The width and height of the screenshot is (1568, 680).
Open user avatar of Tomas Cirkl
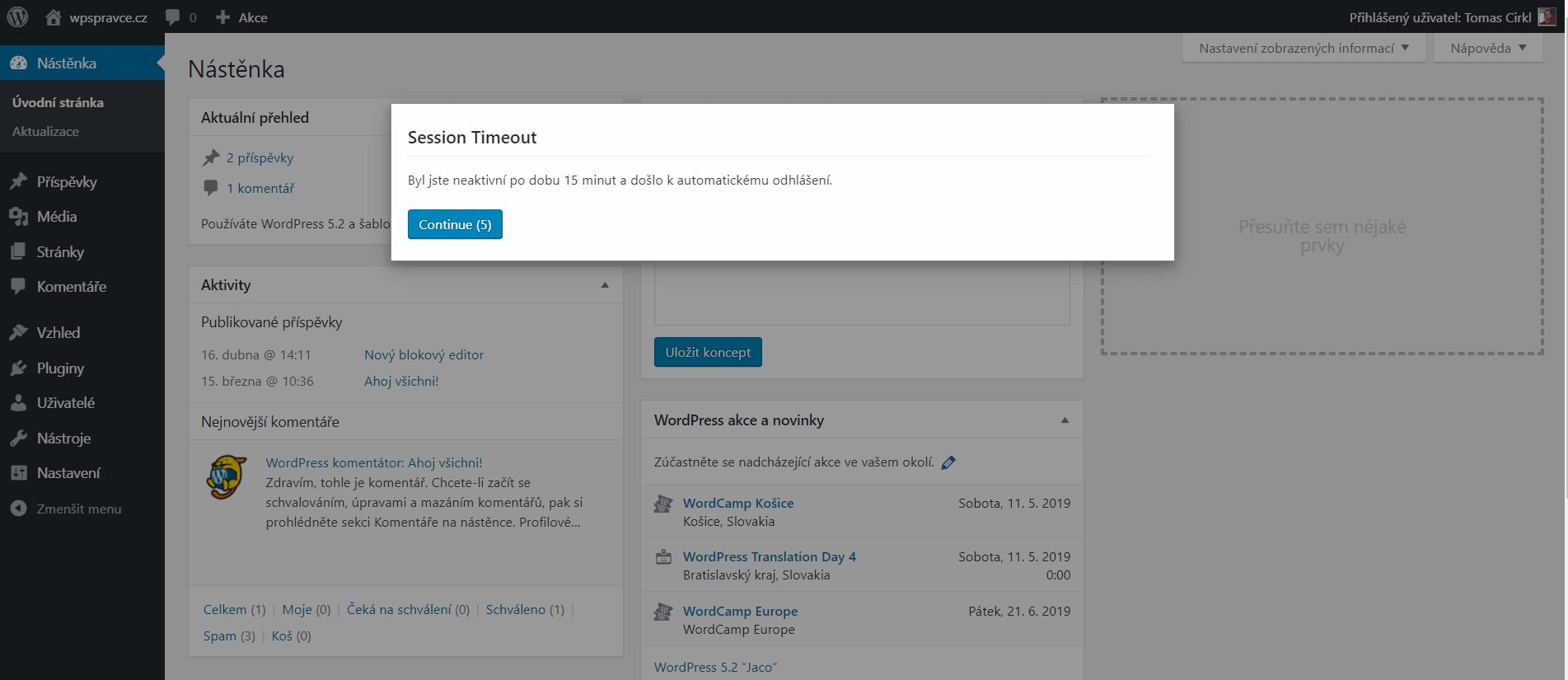(1547, 17)
